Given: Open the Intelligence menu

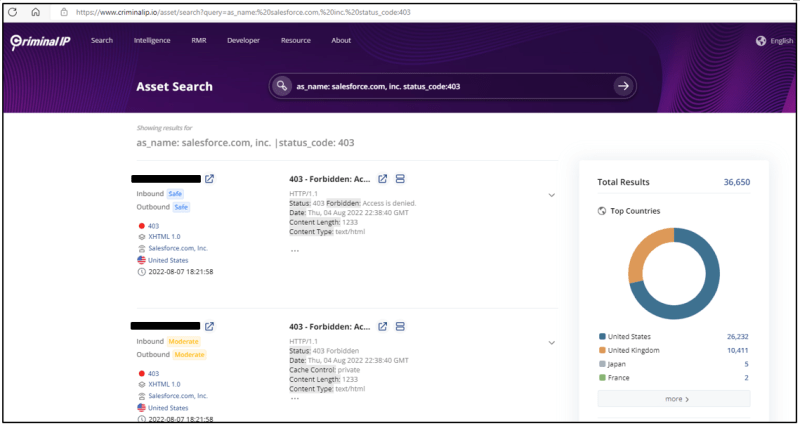Looking at the screenshot, I should (x=152, y=40).
